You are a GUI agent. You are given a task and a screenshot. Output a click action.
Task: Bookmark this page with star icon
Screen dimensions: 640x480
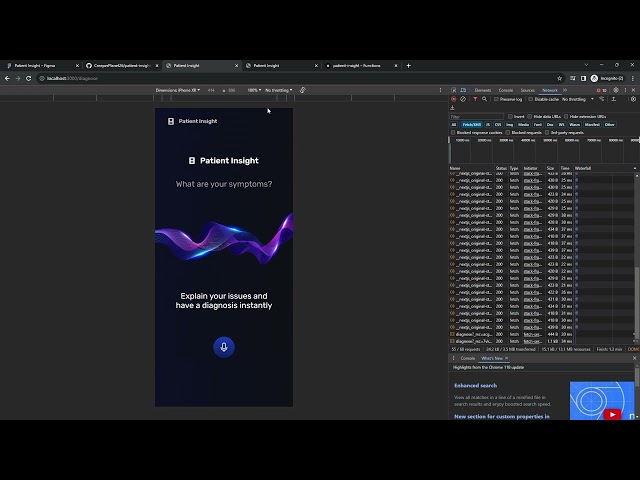coord(560,78)
